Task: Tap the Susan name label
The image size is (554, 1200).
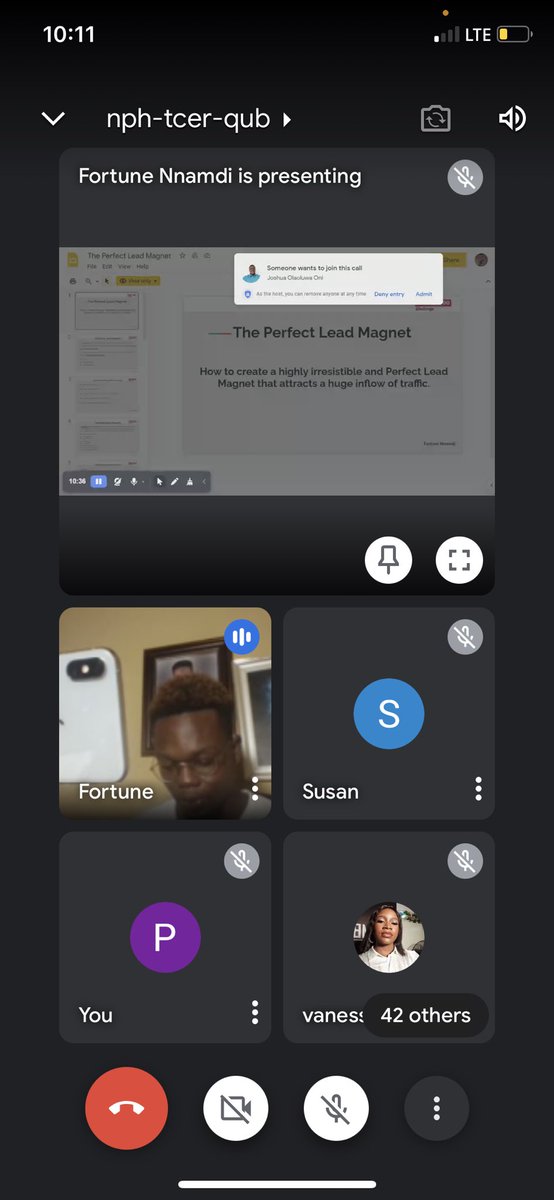Action: coord(330,791)
